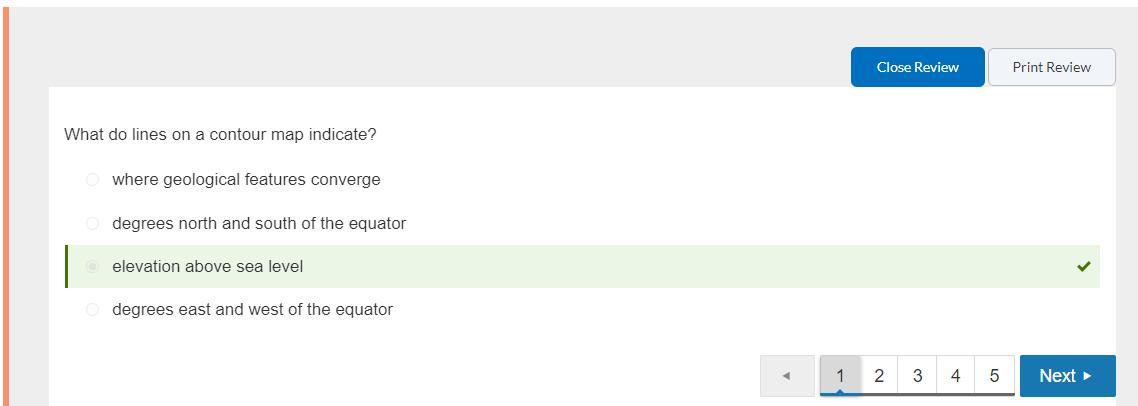Screen dimensions: 1138x406
Task: Click the answer text 'elevation above sea level'
Action: click(207, 267)
